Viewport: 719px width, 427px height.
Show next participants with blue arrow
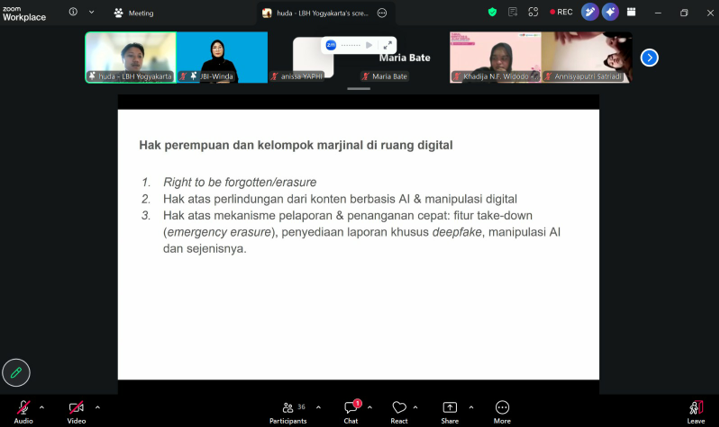point(649,58)
